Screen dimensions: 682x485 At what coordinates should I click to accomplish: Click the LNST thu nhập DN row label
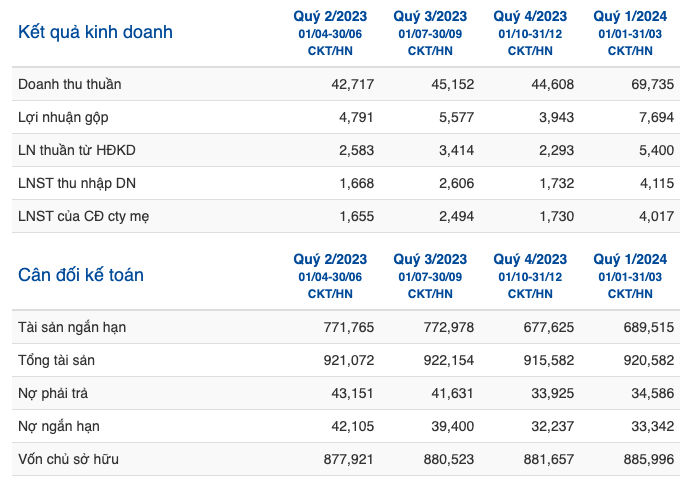click(77, 184)
